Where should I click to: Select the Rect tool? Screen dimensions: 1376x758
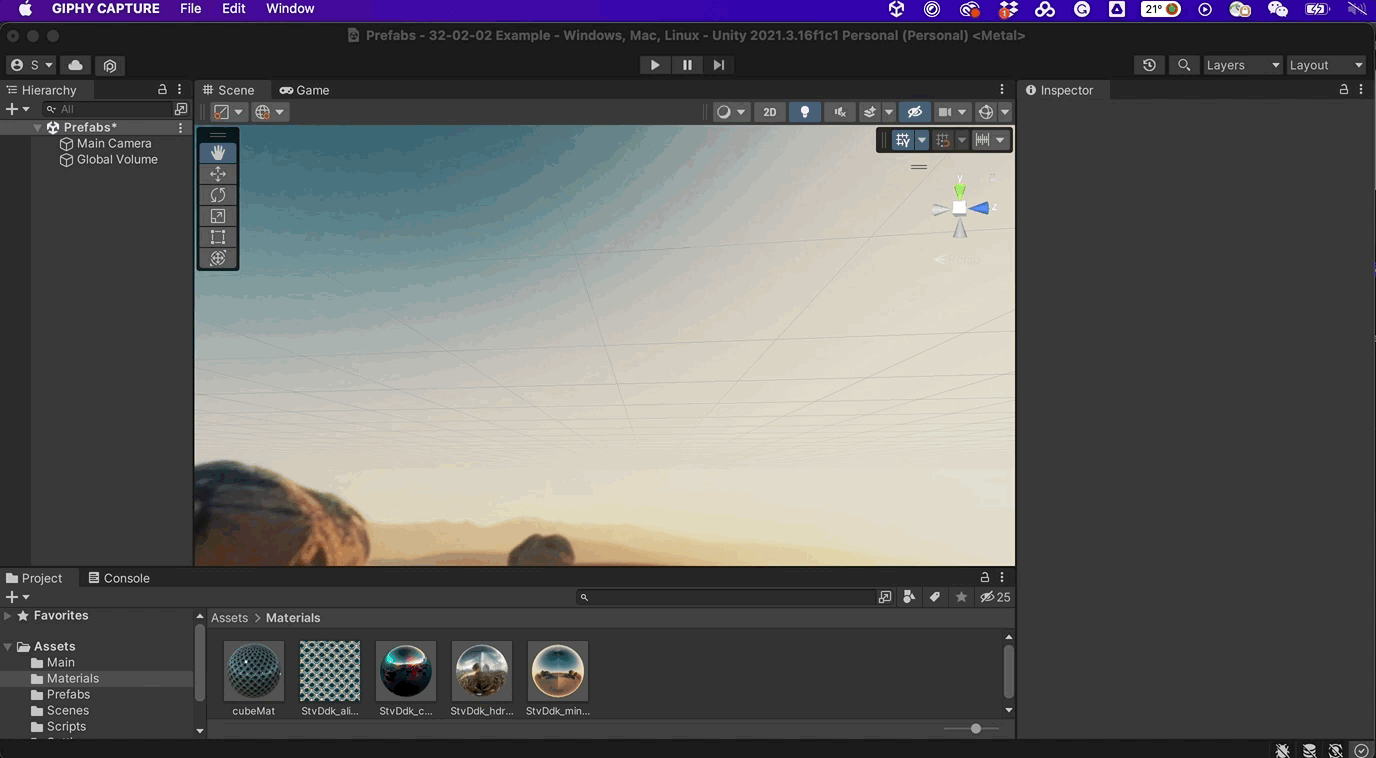tap(218, 237)
